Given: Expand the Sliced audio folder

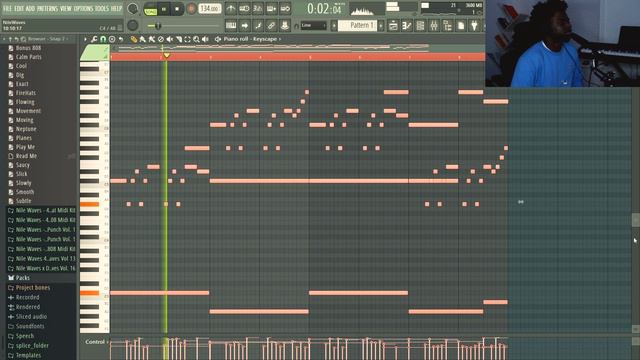Looking at the screenshot, I should [x=27, y=317].
